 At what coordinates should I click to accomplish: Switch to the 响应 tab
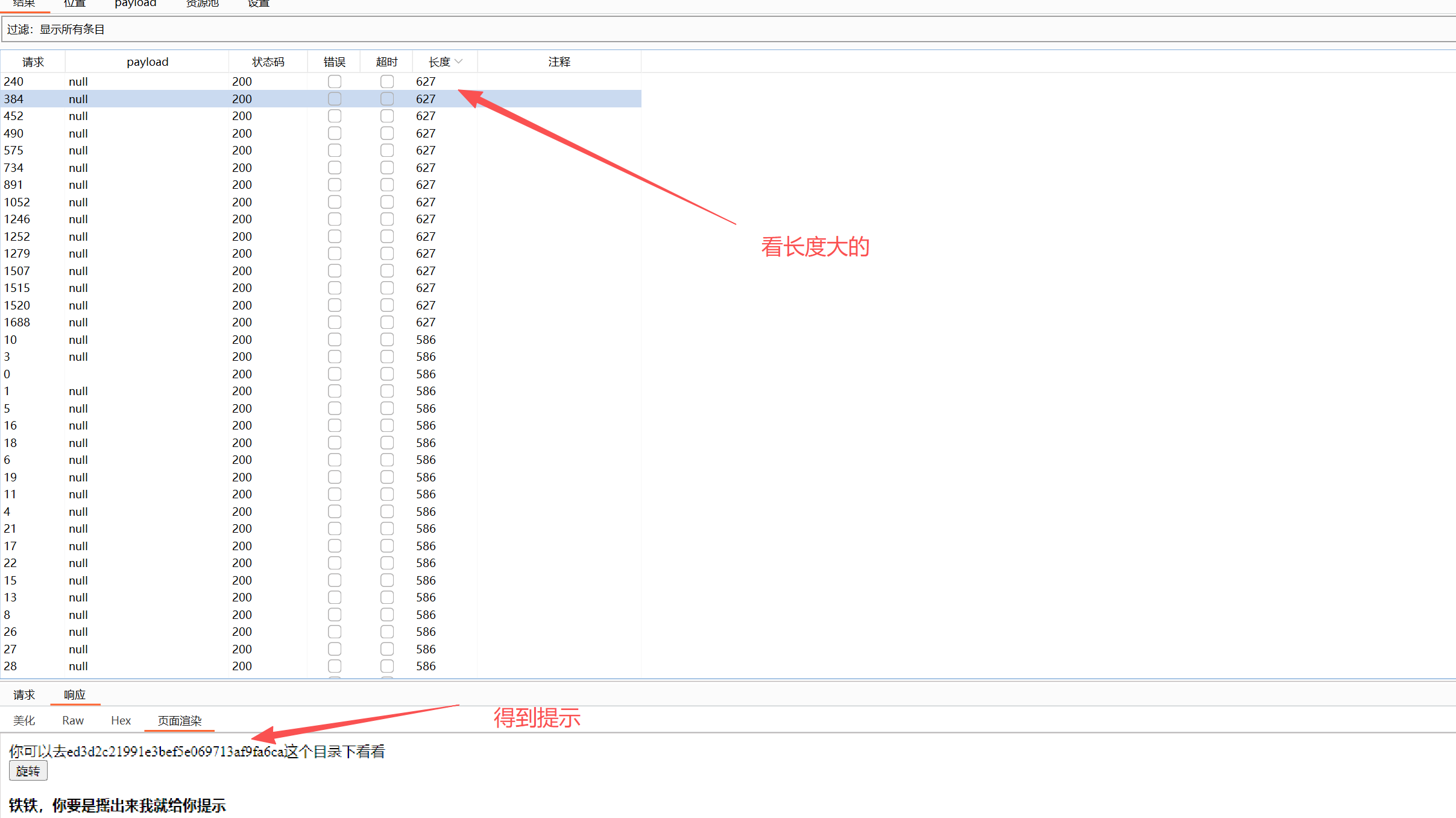pyautogui.click(x=75, y=694)
